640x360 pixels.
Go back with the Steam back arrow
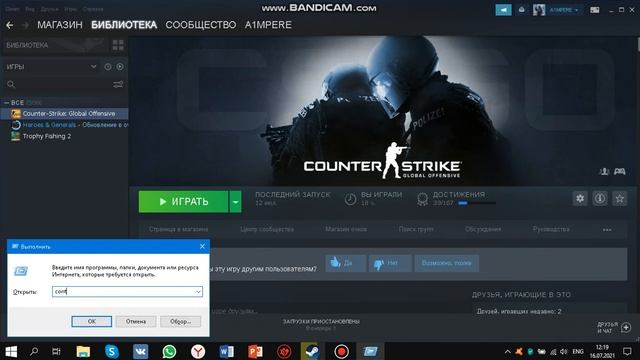[10, 25]
